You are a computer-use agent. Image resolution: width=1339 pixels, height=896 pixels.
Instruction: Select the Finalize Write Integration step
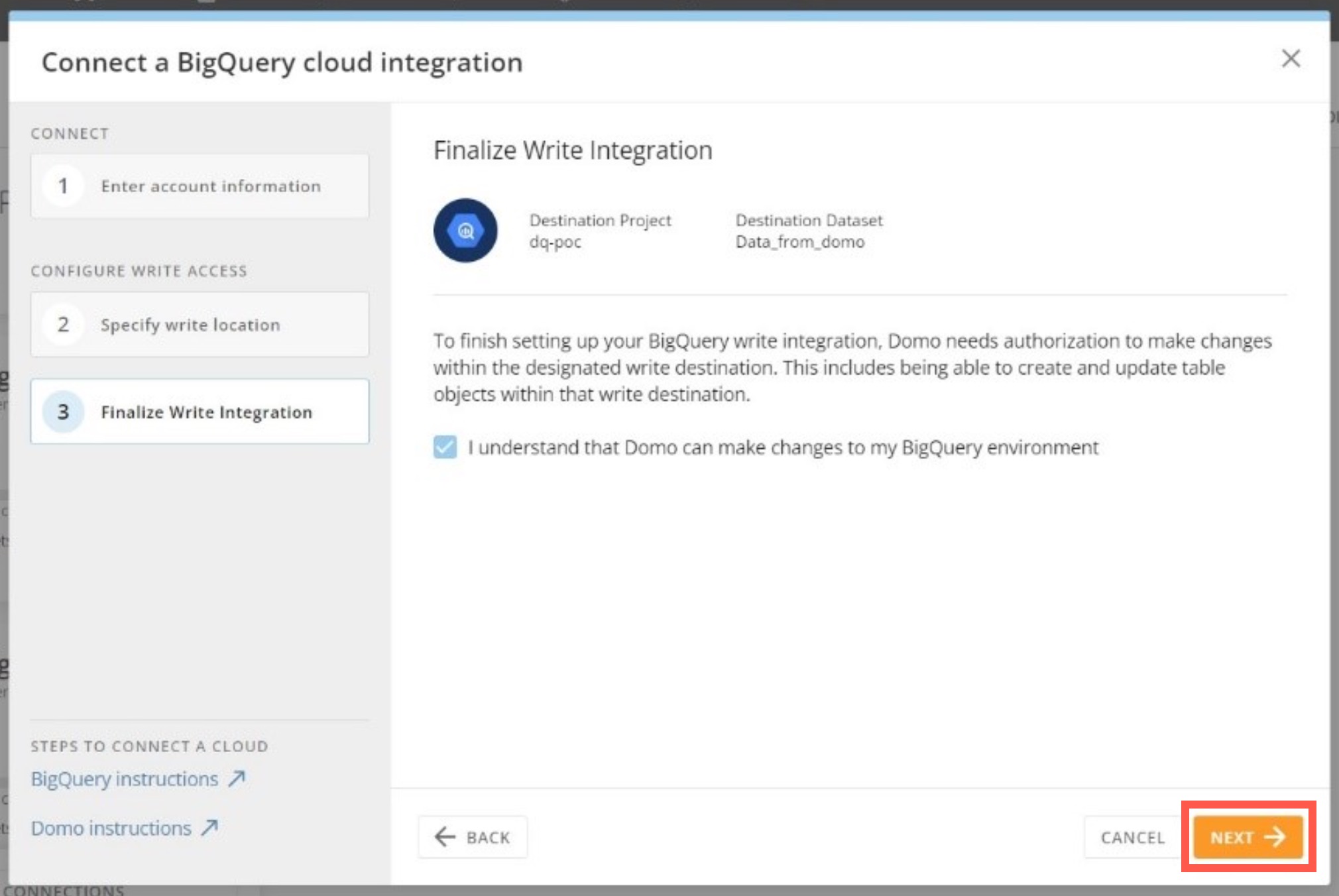(x=199, y=412)
